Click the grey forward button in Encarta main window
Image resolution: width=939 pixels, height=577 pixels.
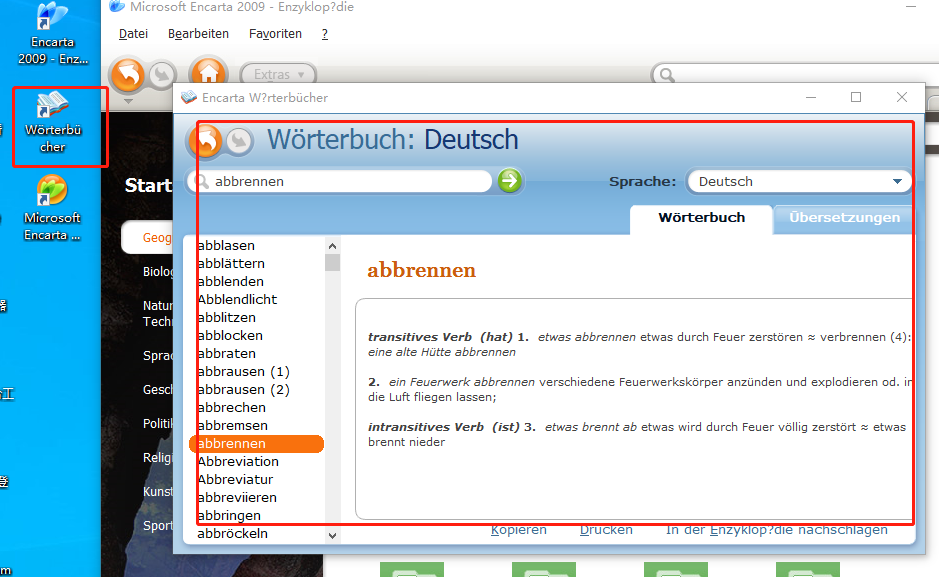pos(162,75)
